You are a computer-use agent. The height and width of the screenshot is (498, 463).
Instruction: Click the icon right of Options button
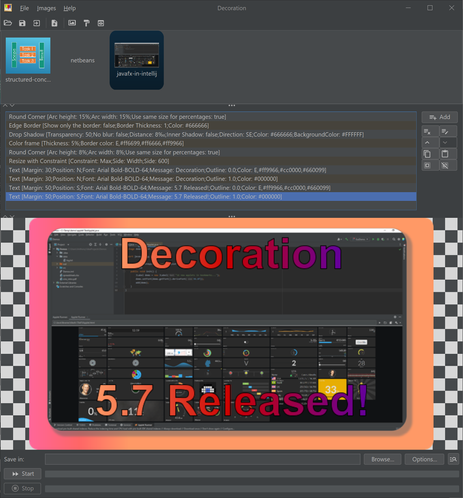tap(453, 459)
